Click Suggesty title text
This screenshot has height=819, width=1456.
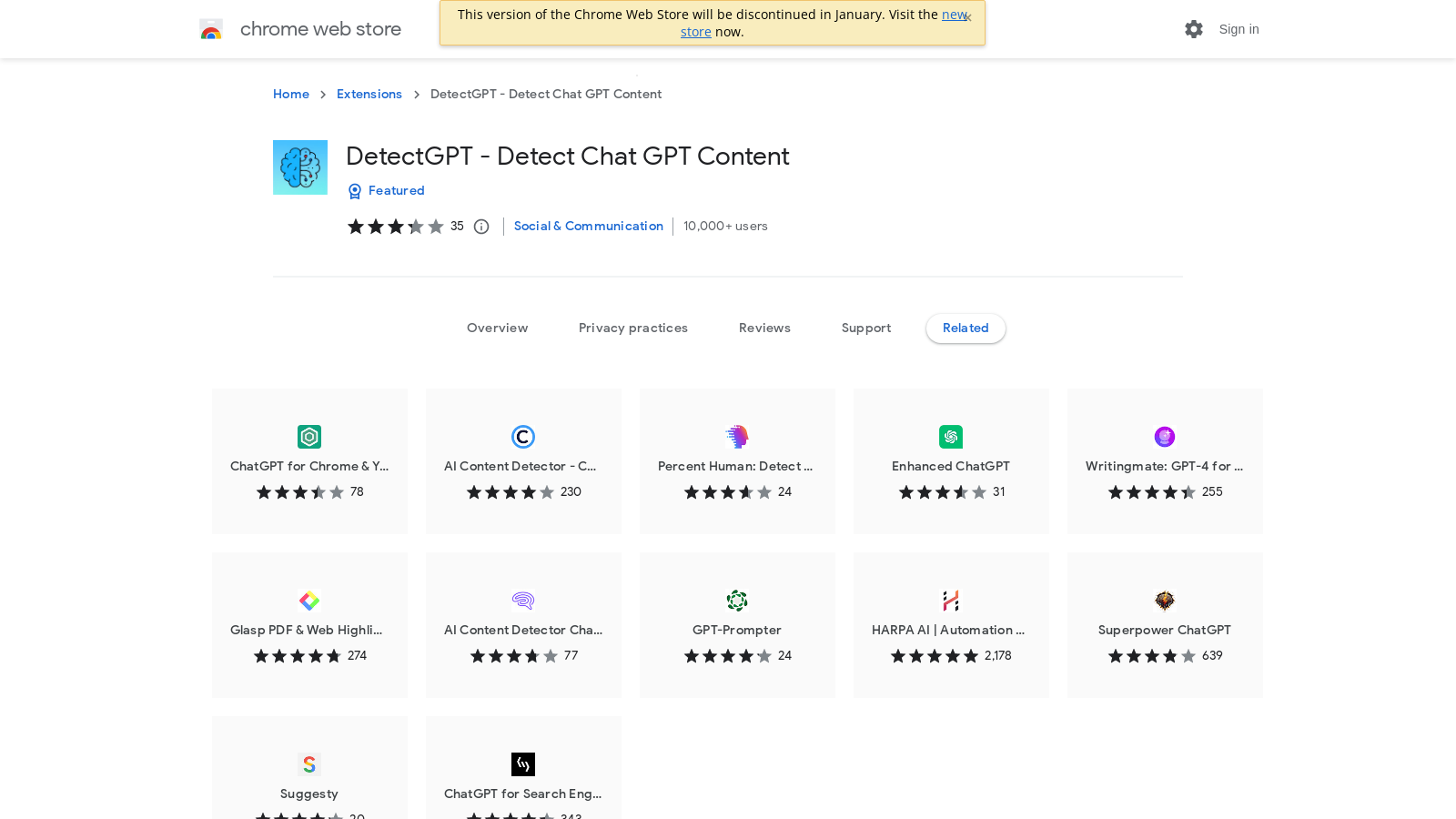[309, 794]
